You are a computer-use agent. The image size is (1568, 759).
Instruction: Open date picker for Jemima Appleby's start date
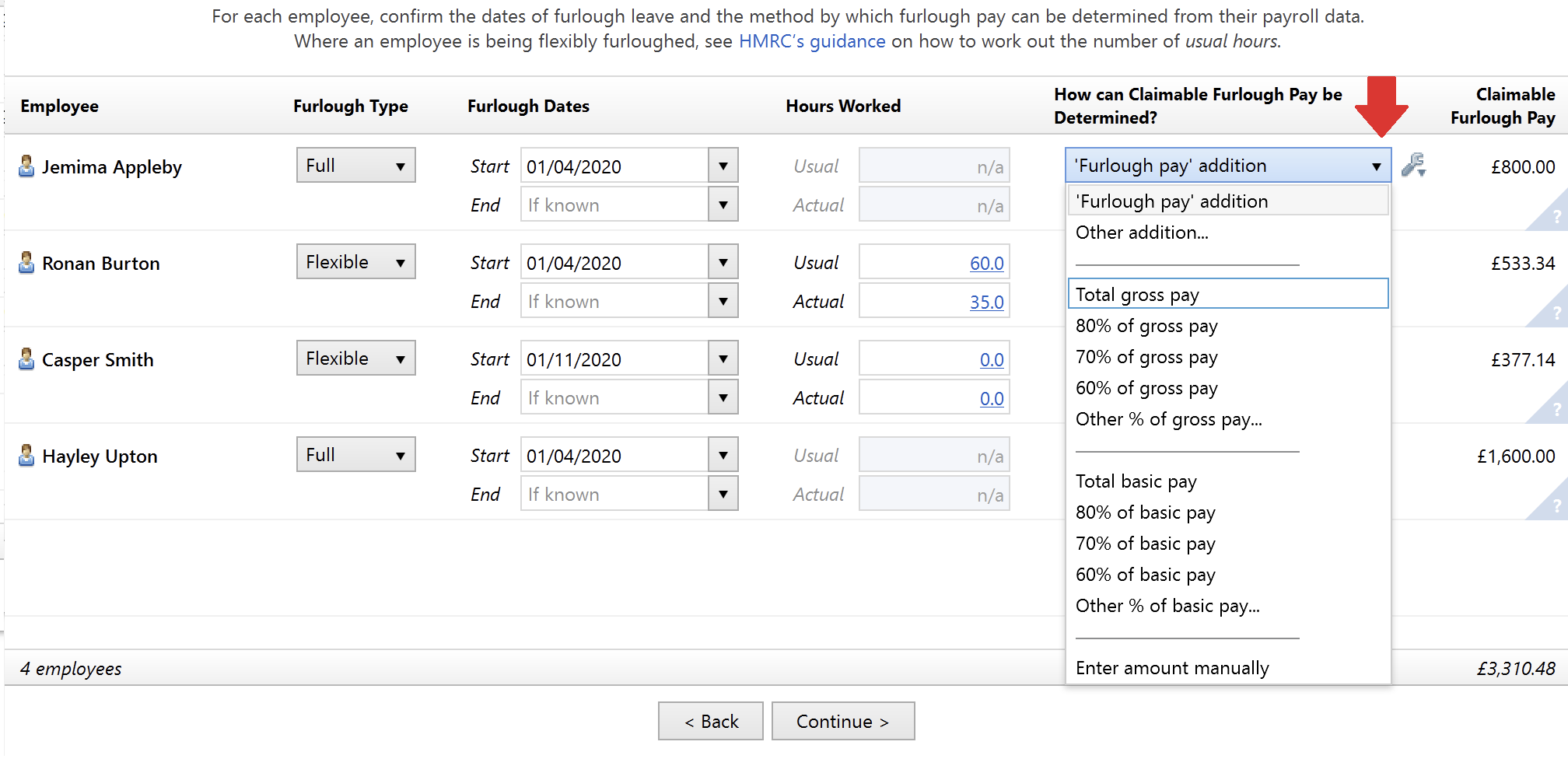[723, 166]
